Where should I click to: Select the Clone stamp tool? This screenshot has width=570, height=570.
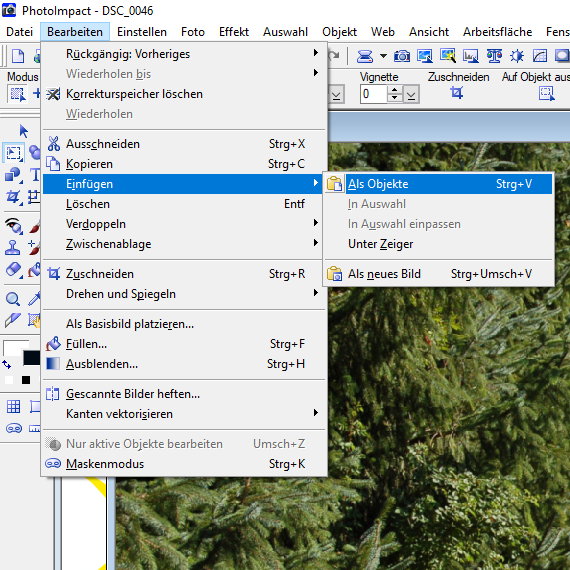[x=12, y=248]
